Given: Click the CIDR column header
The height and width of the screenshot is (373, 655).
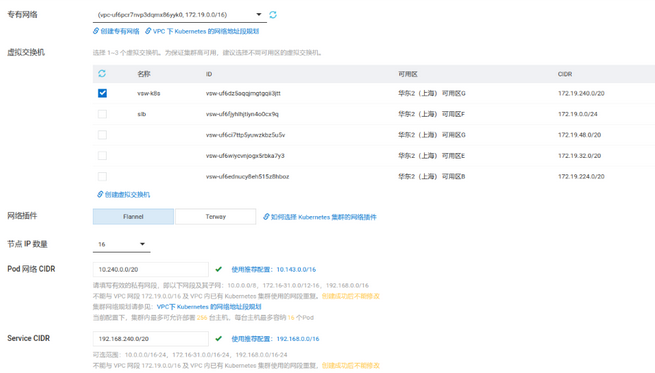Looking at the screenshot, I should point(565,74).
